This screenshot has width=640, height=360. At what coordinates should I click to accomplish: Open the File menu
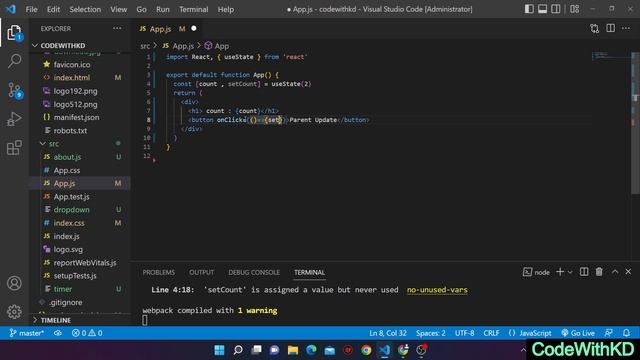coord(31,9)
